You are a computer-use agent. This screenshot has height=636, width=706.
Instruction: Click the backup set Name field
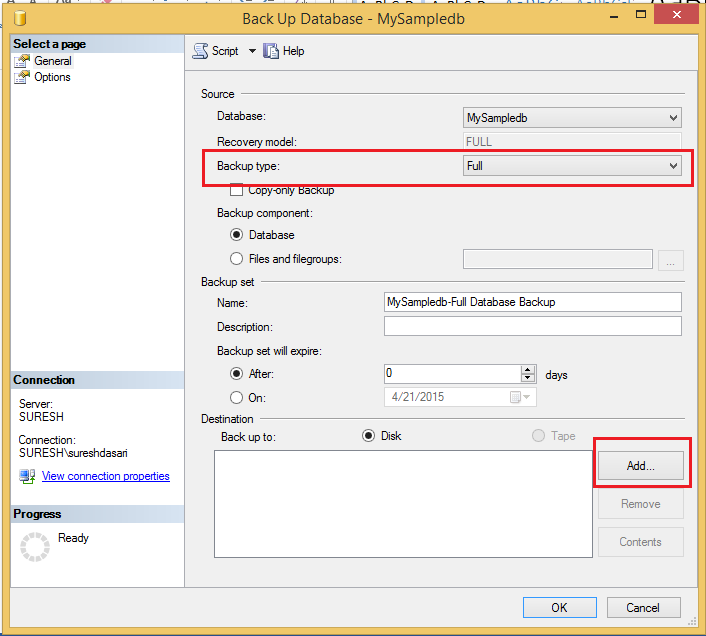(533, 302)
